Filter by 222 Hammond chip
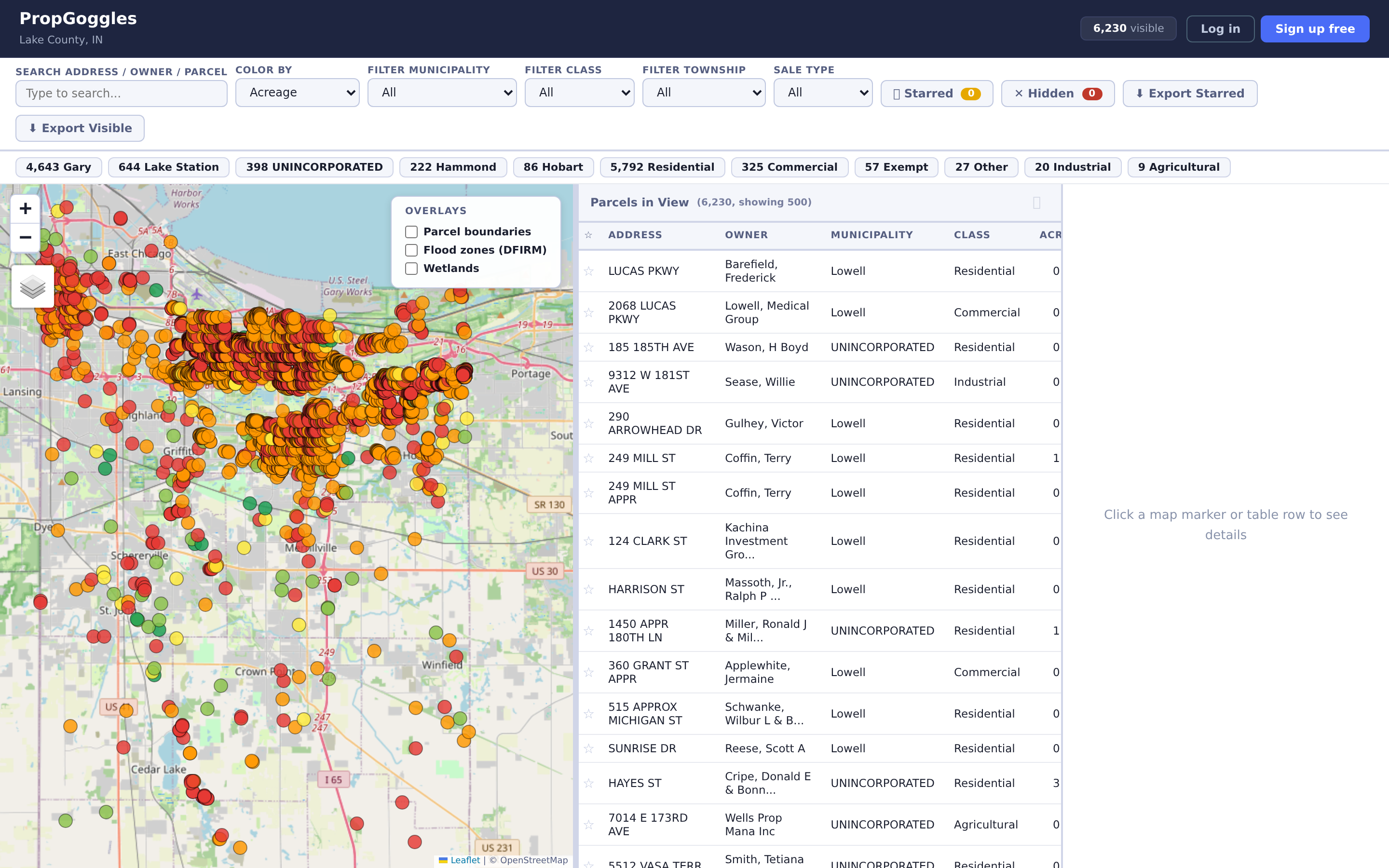This screenshot has height=868, width=1389. [453, 167]
